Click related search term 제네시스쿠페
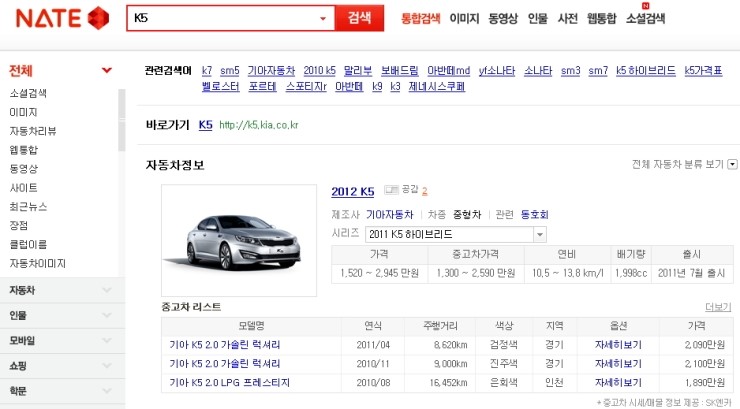Screen dimensions: 740x409 [437, 87]
